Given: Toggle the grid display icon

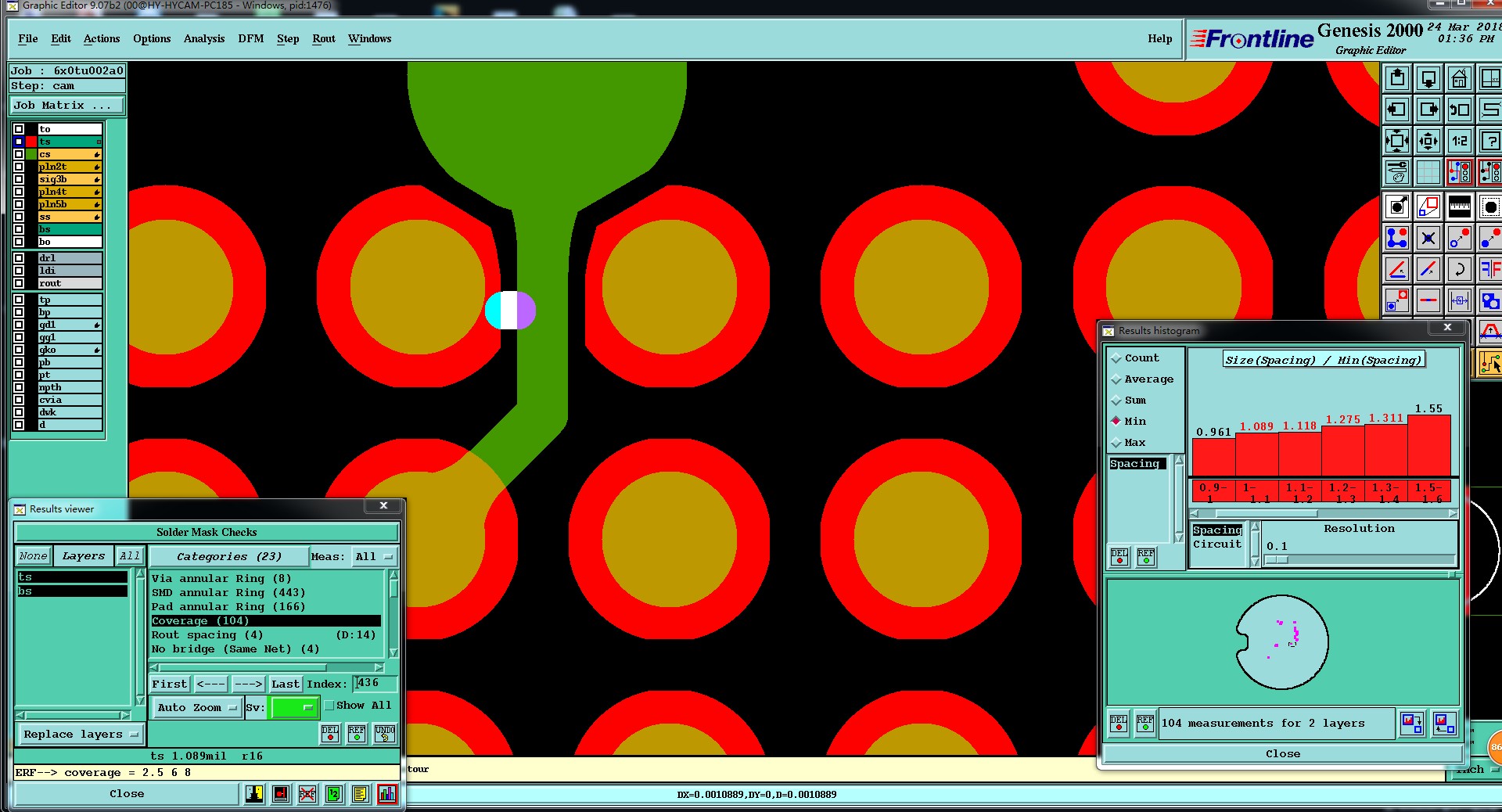Looking at the screenshot, I should point(1428,172).
